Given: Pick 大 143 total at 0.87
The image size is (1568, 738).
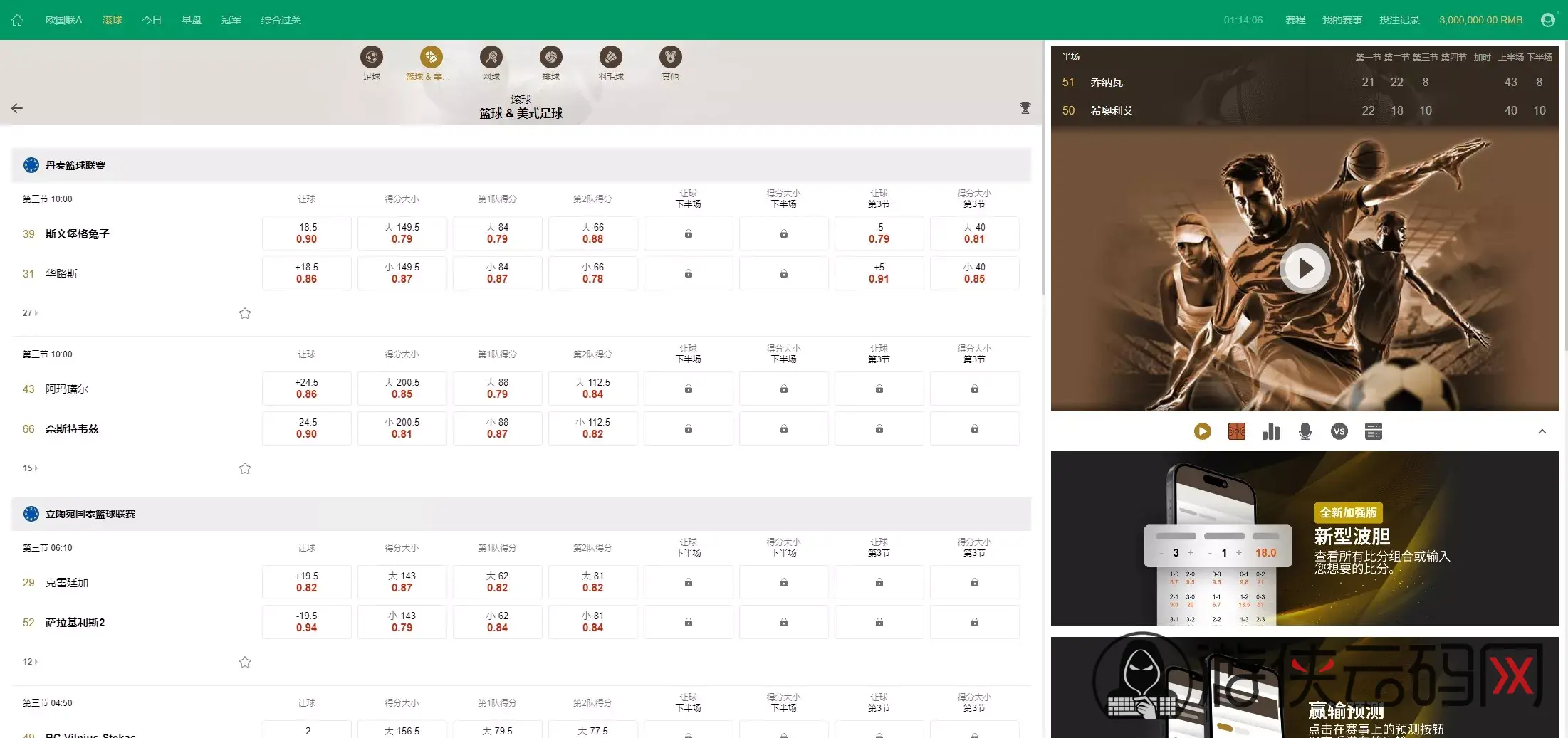Looking at the screenshot, I should (x=402, y=582).
